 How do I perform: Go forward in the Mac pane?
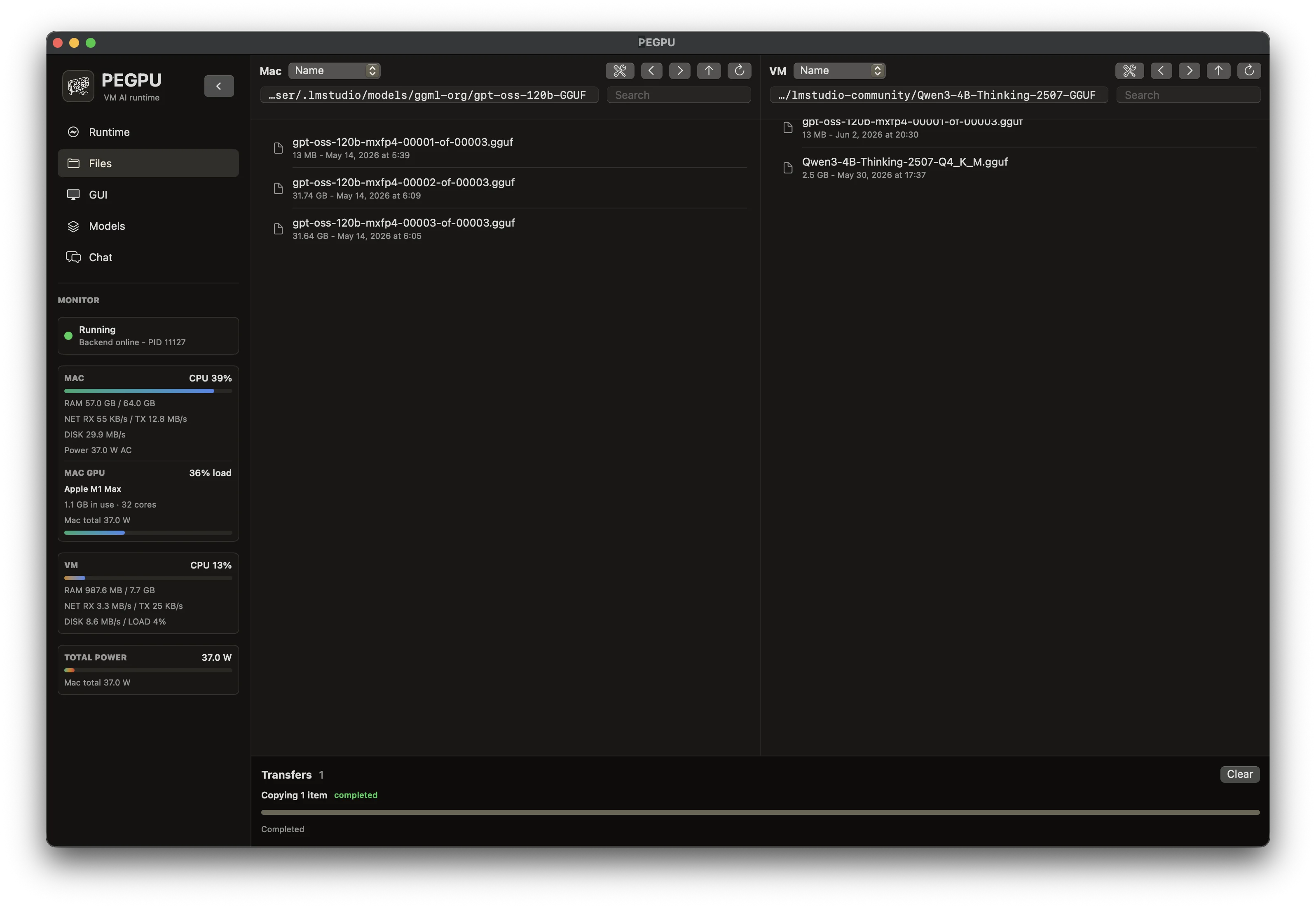[680, 70]
